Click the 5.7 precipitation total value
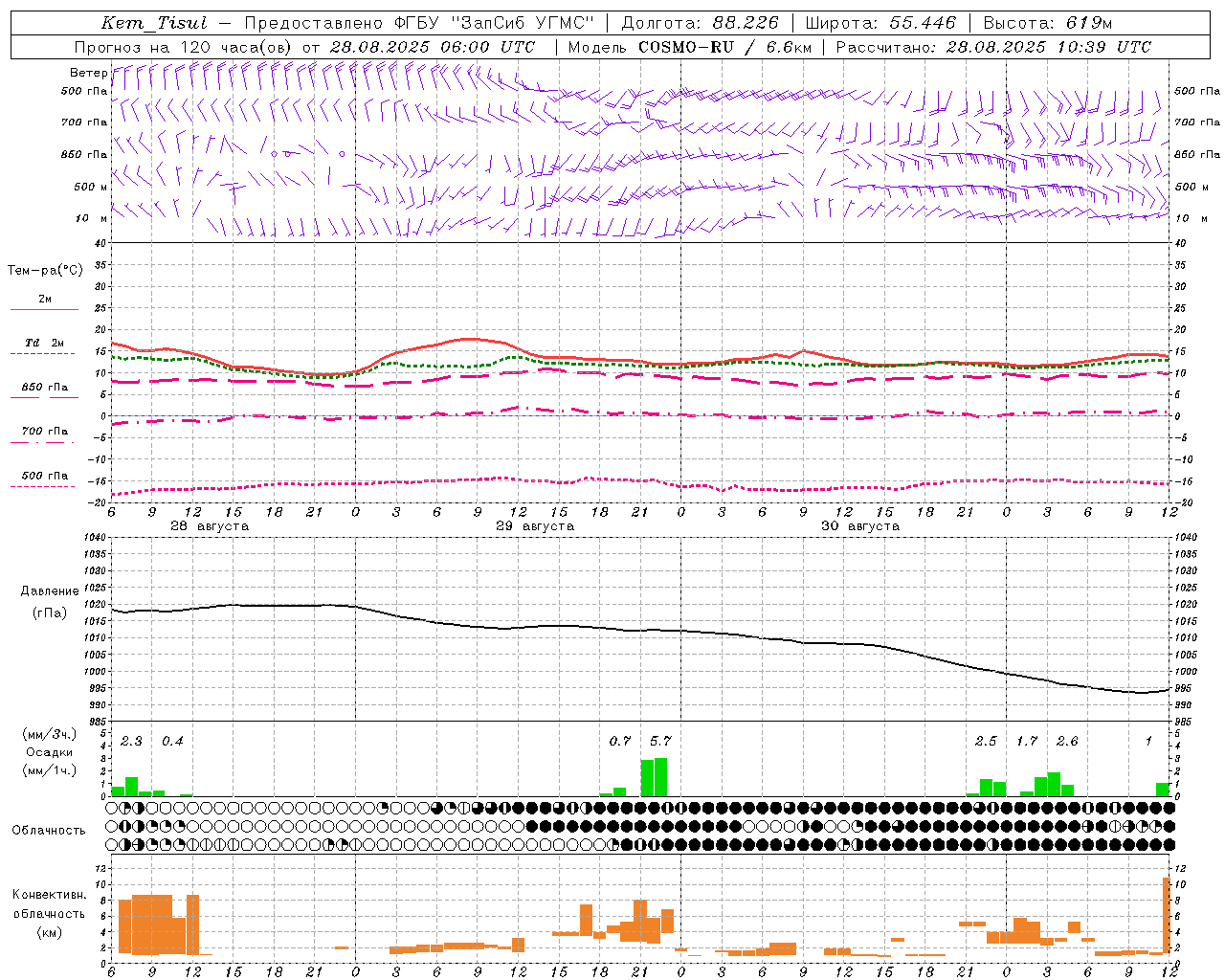Image resolution: width=1225 pixels, height=980 pixels. coord(660,741)
